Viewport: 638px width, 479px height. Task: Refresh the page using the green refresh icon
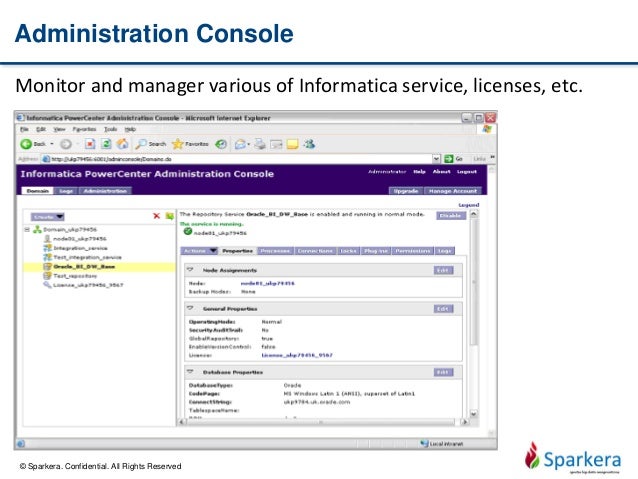tap(106, 144)
